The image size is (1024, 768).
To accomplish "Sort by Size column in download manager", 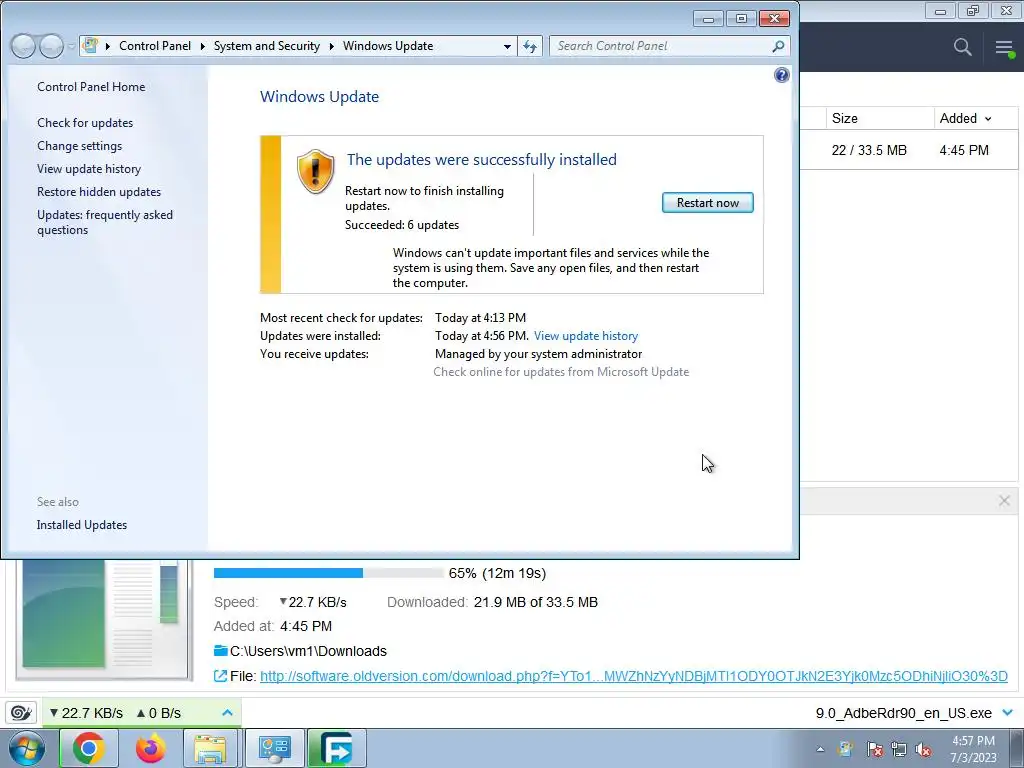I will pyautogui.click(x=844, y=118).
